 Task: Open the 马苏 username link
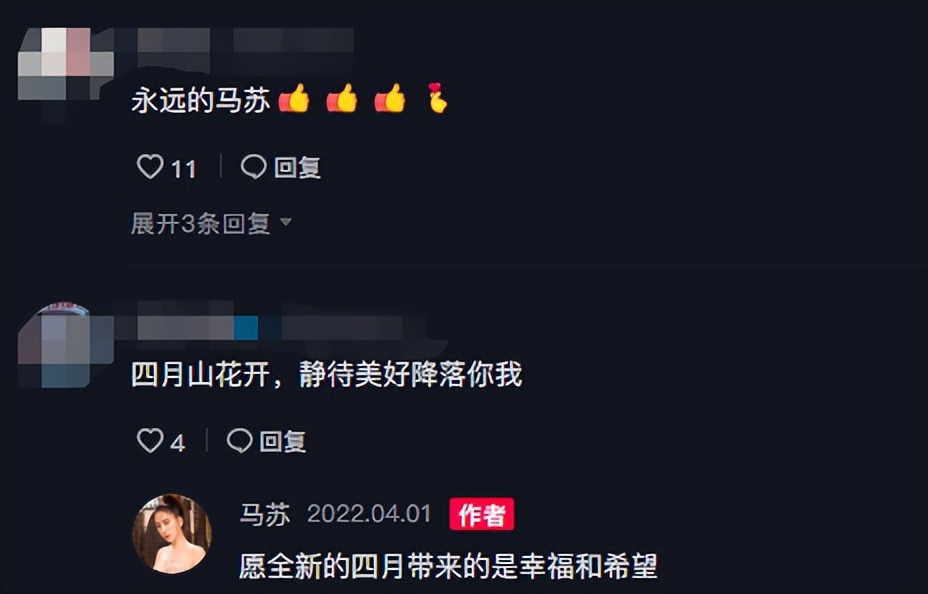(265, 514)
